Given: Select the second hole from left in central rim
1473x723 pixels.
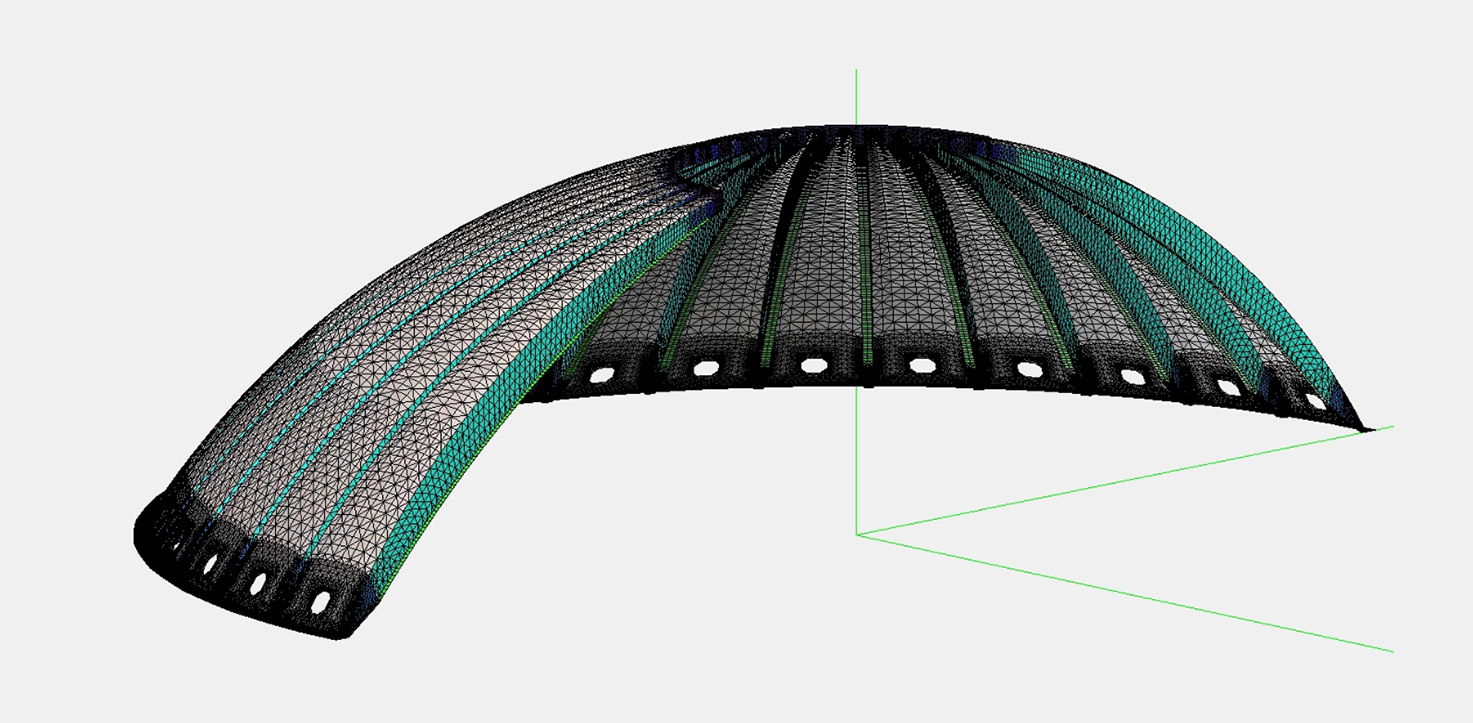Looking at the screenshot, I should coord(706,368).
